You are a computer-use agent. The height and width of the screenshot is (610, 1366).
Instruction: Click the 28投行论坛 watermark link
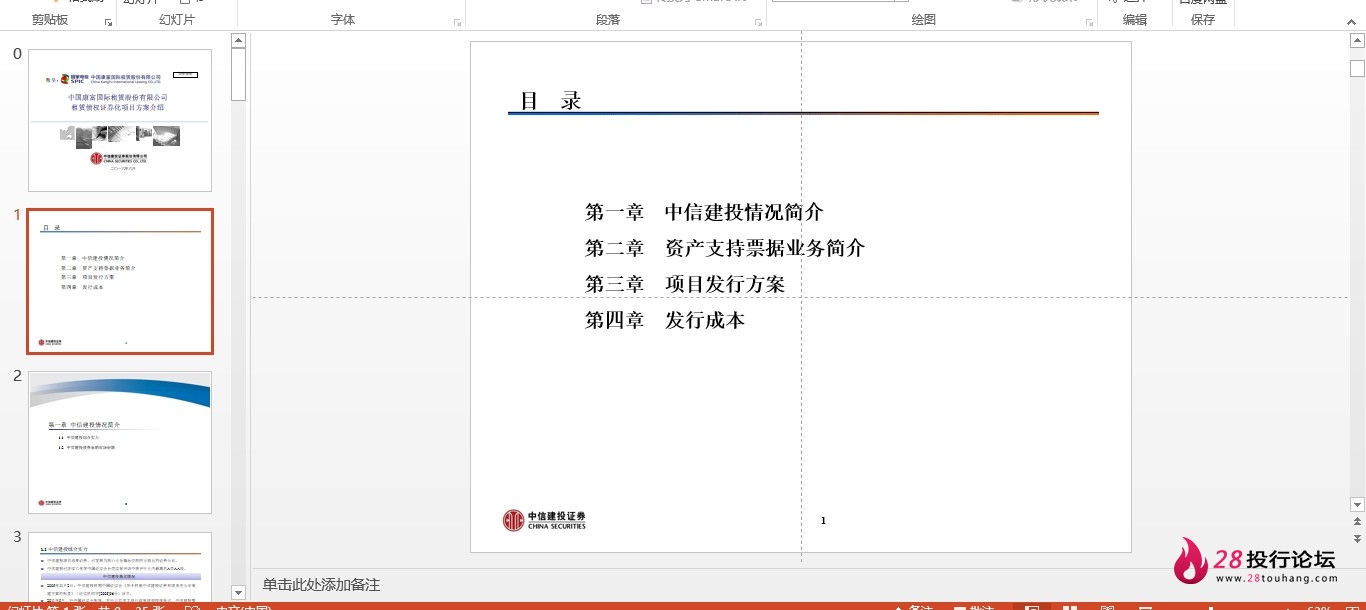[x=1255, y=563]
